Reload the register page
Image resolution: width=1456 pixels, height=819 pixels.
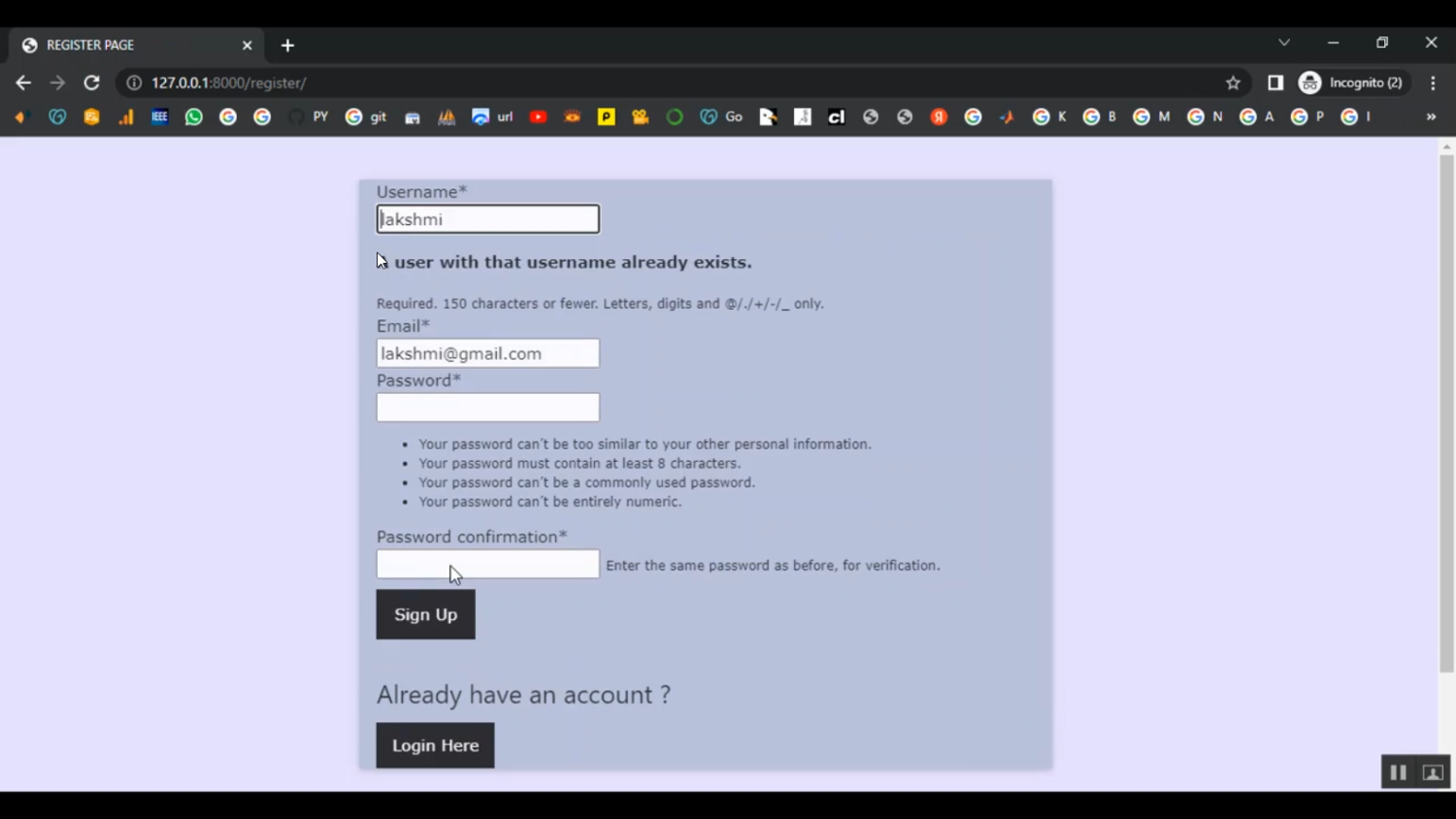tap(91, 83)
